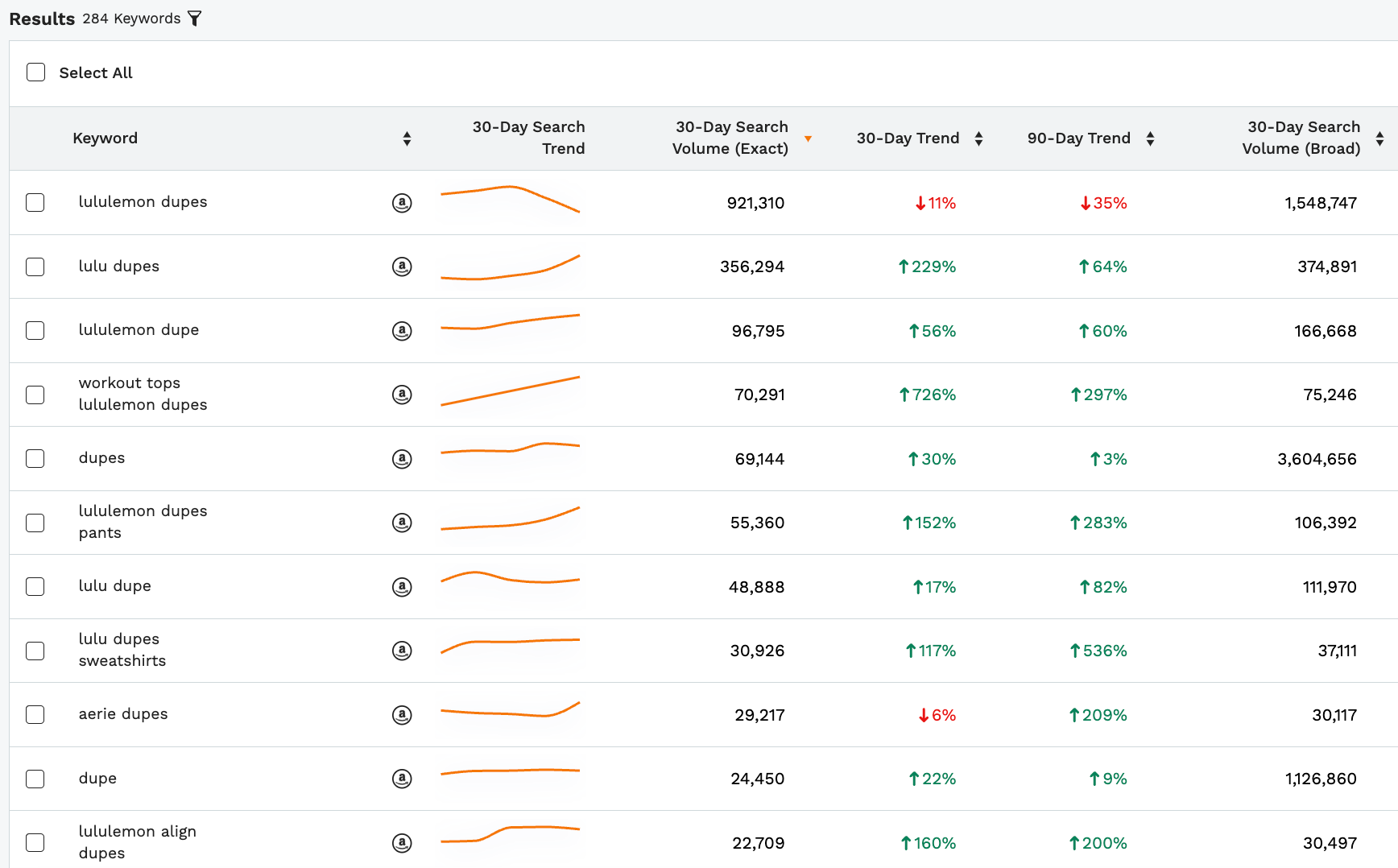Check the lulu dupe row checkbox
Viewport: 1398px width, 868px height.
click(x=35, y=586)
